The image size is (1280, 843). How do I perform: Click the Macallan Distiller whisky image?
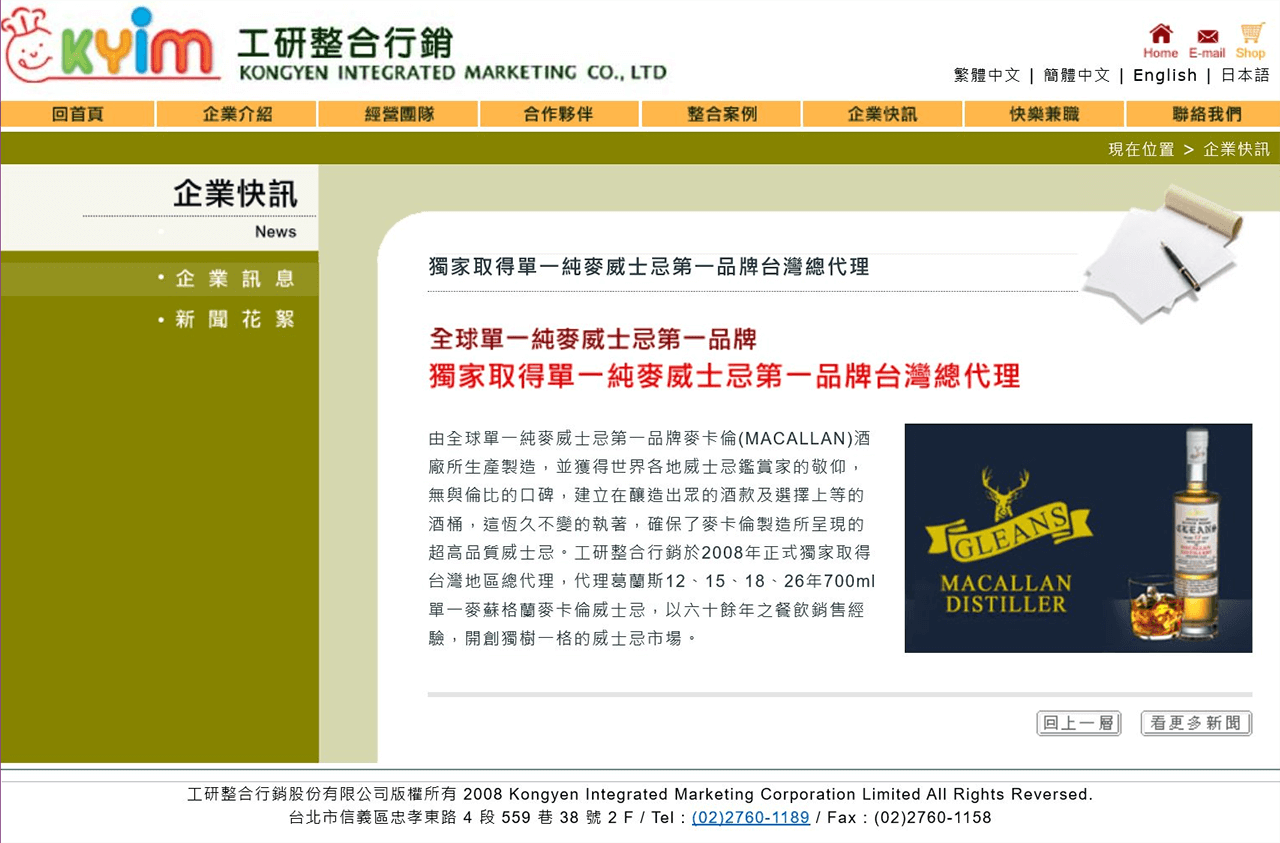pyautogui.click(x=1078, y=538)
